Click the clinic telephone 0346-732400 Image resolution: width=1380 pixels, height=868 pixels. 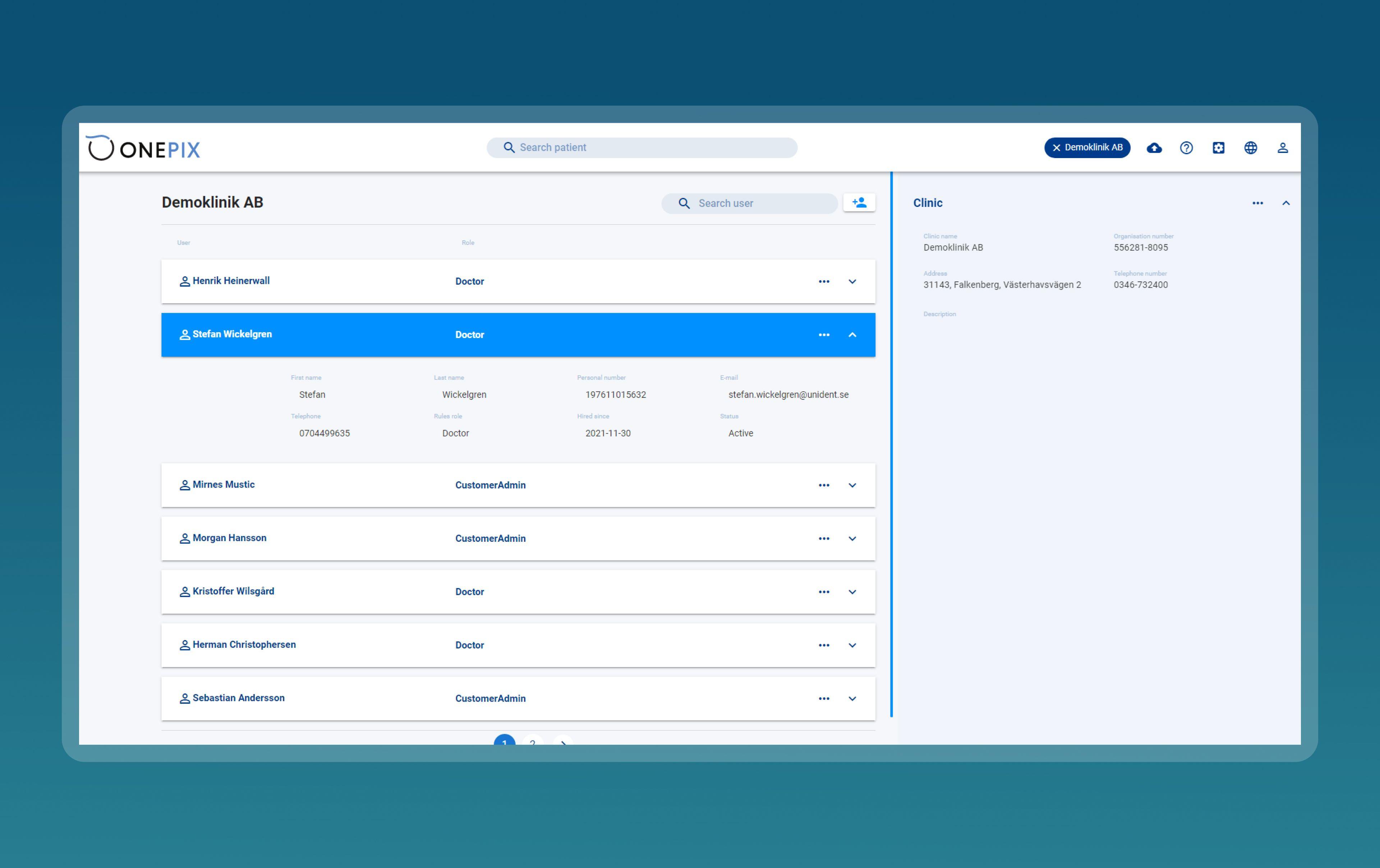coord(1140,285)
